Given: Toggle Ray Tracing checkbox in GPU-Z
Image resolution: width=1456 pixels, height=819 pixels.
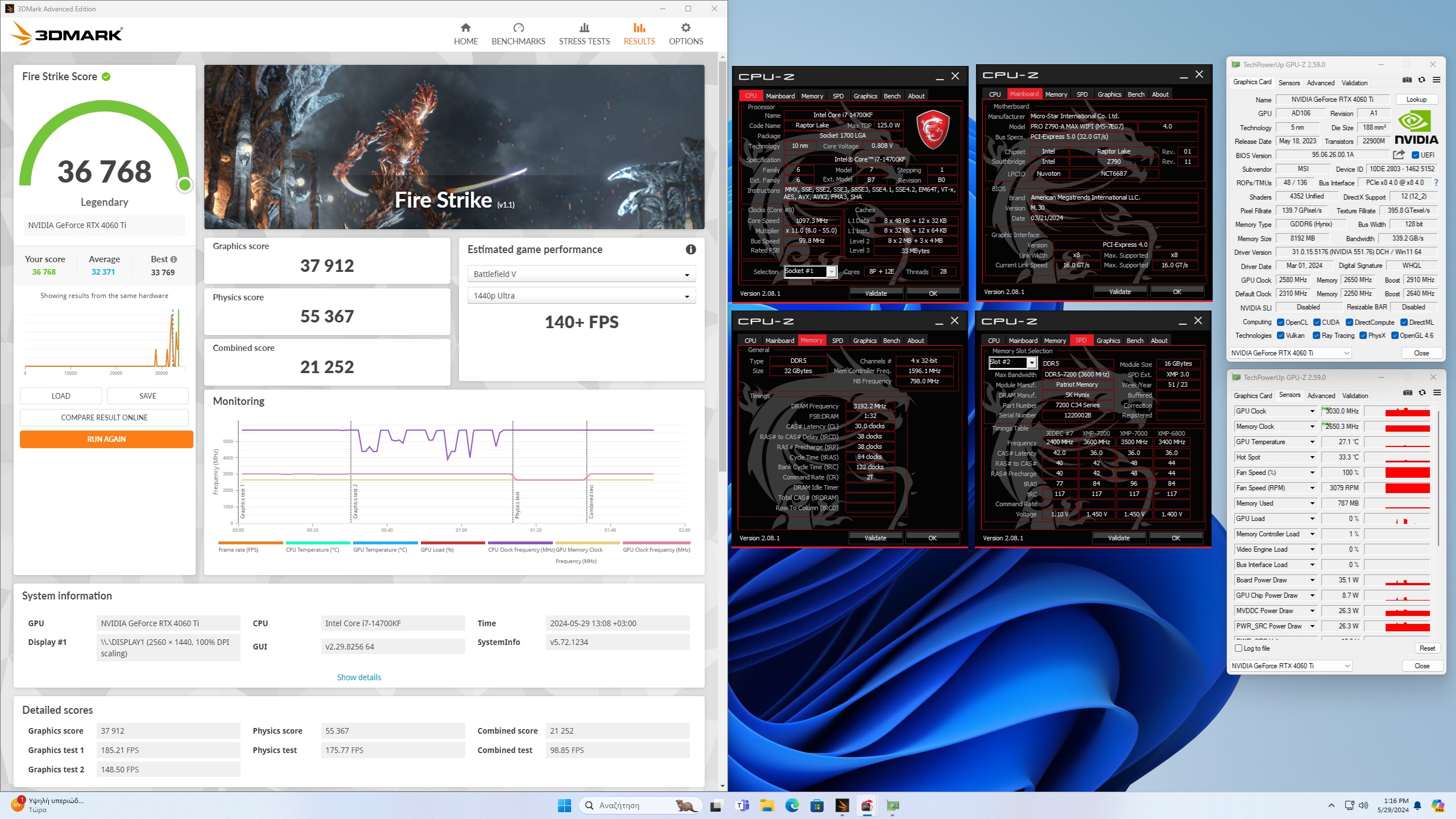Looking at the screenshot, I should click(x=1316, y=336).
